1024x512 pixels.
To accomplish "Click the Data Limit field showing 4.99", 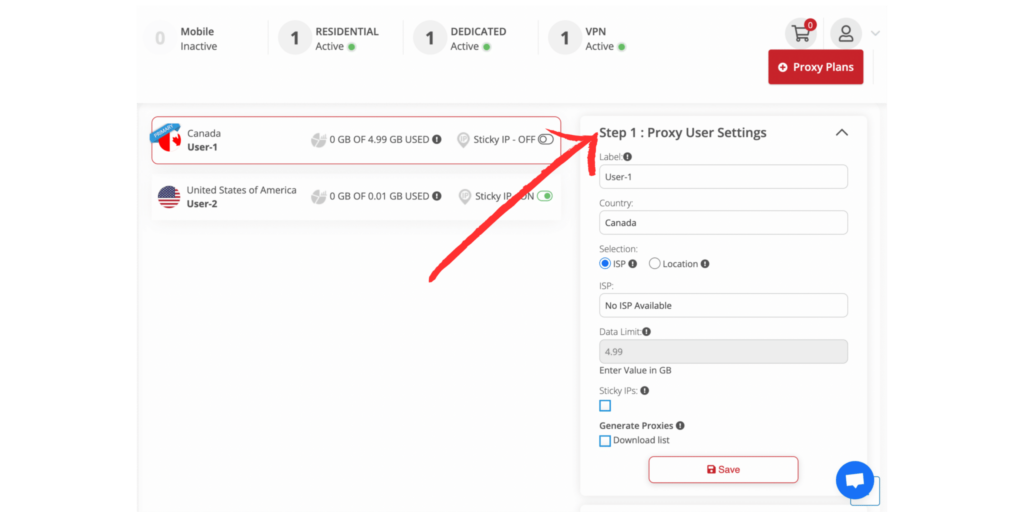I will tap(724, 351).
